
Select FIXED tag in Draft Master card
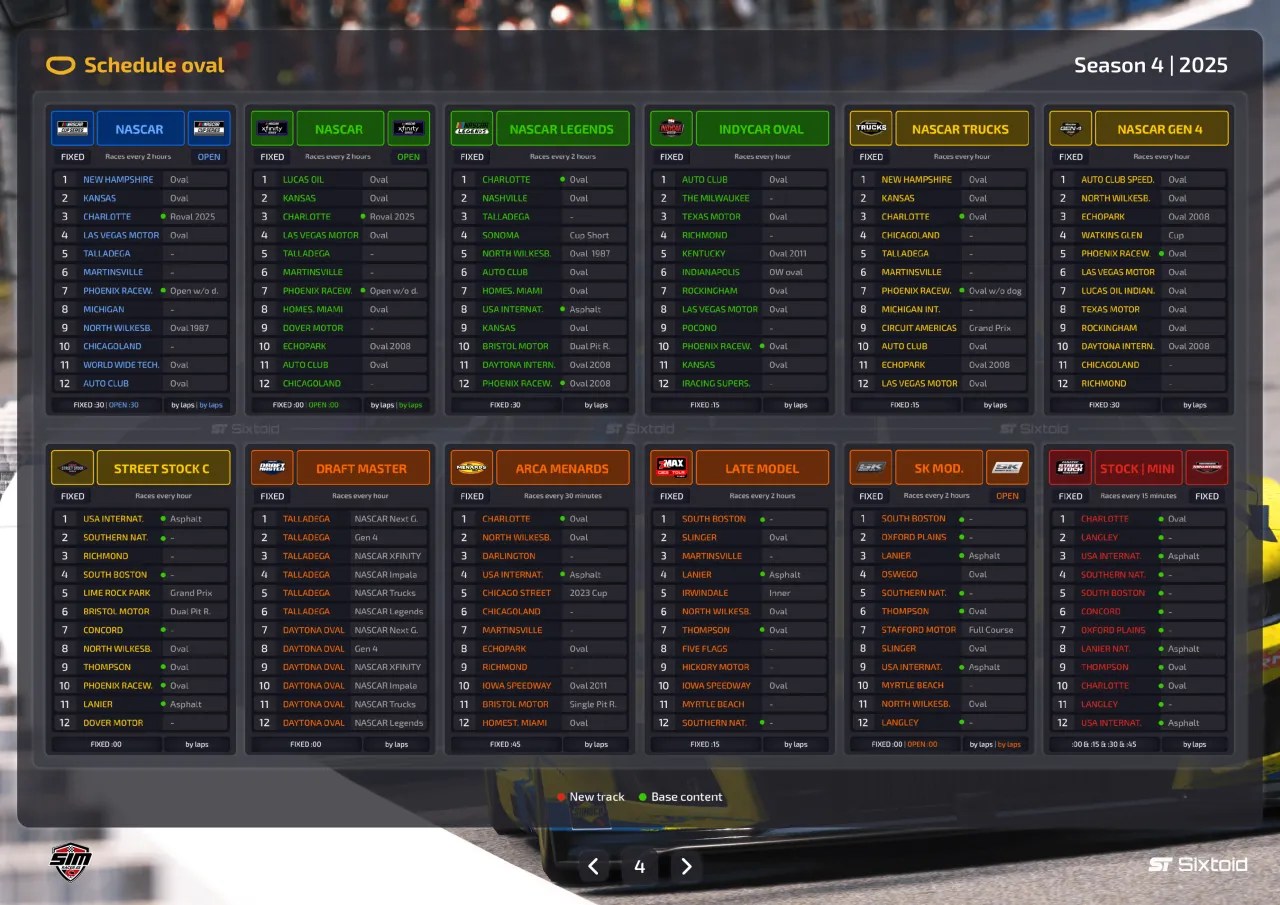click(272, 496)
